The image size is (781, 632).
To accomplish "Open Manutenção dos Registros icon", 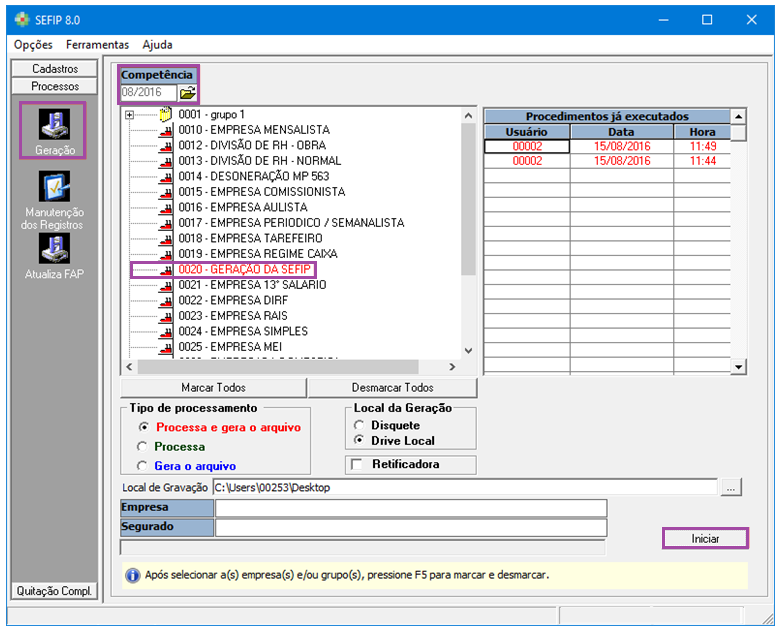I will coord(54,186).
